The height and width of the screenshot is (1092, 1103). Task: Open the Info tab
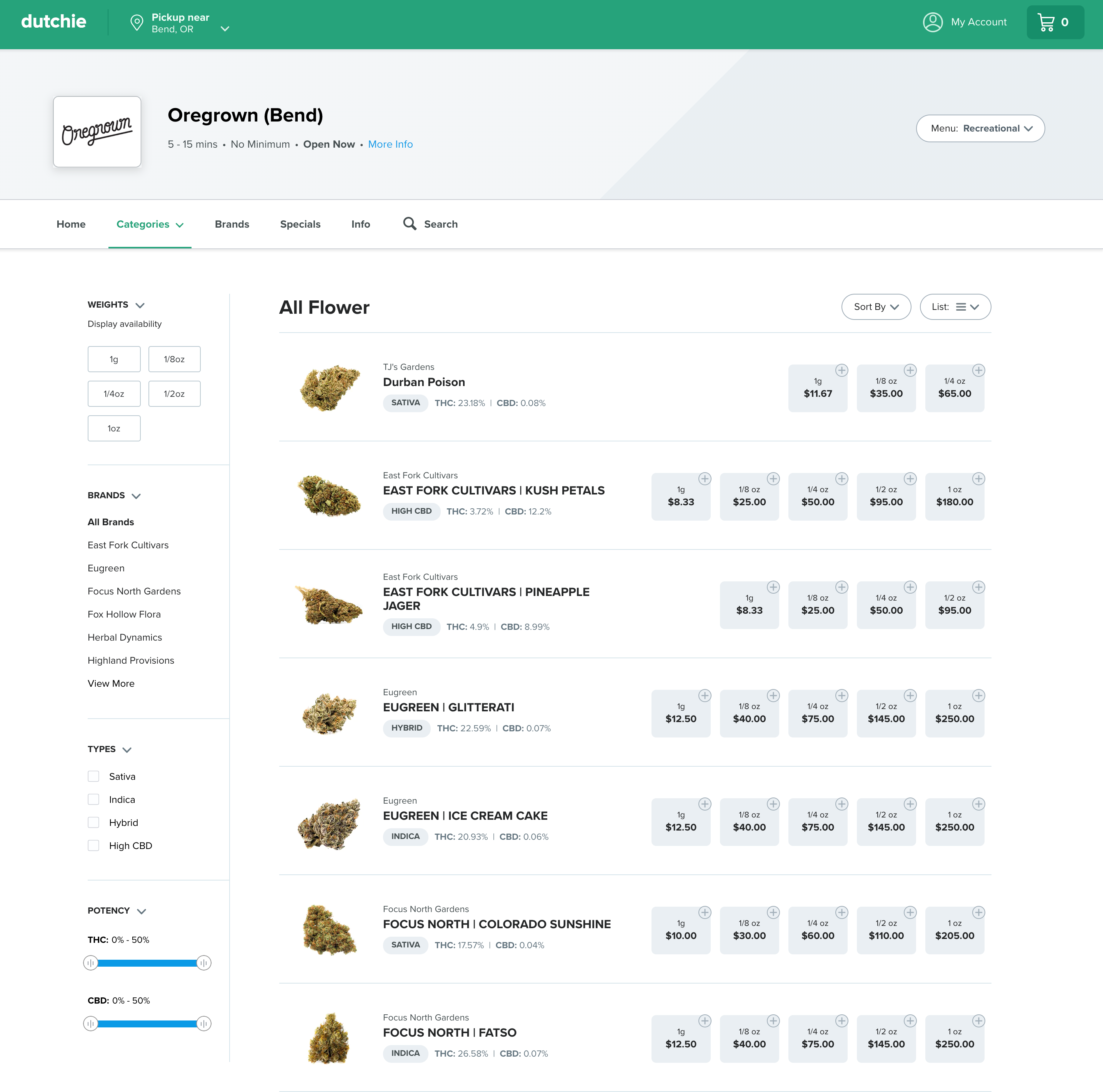coord(360,224)
